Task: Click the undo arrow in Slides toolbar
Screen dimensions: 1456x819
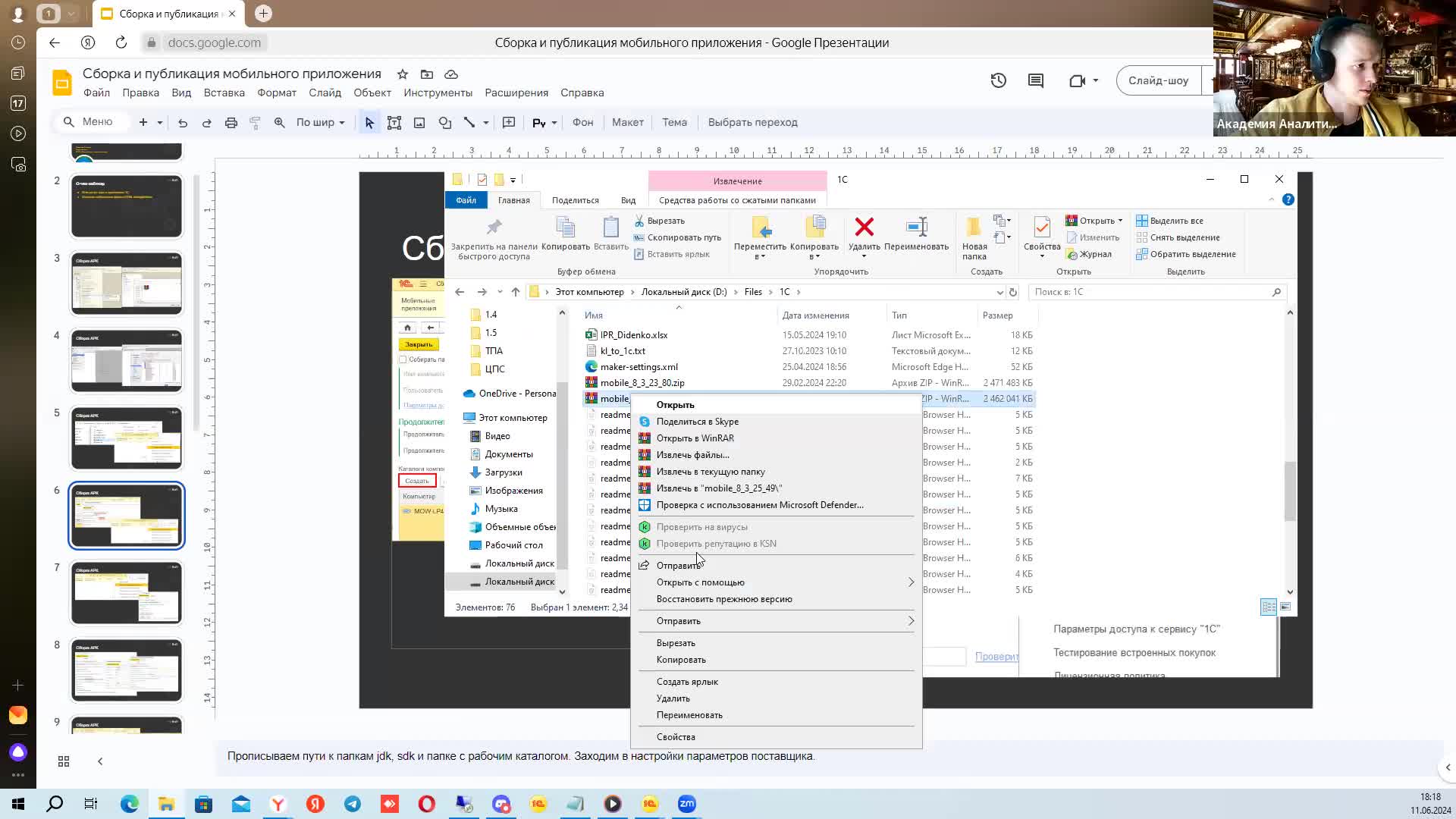Action: 183,122
